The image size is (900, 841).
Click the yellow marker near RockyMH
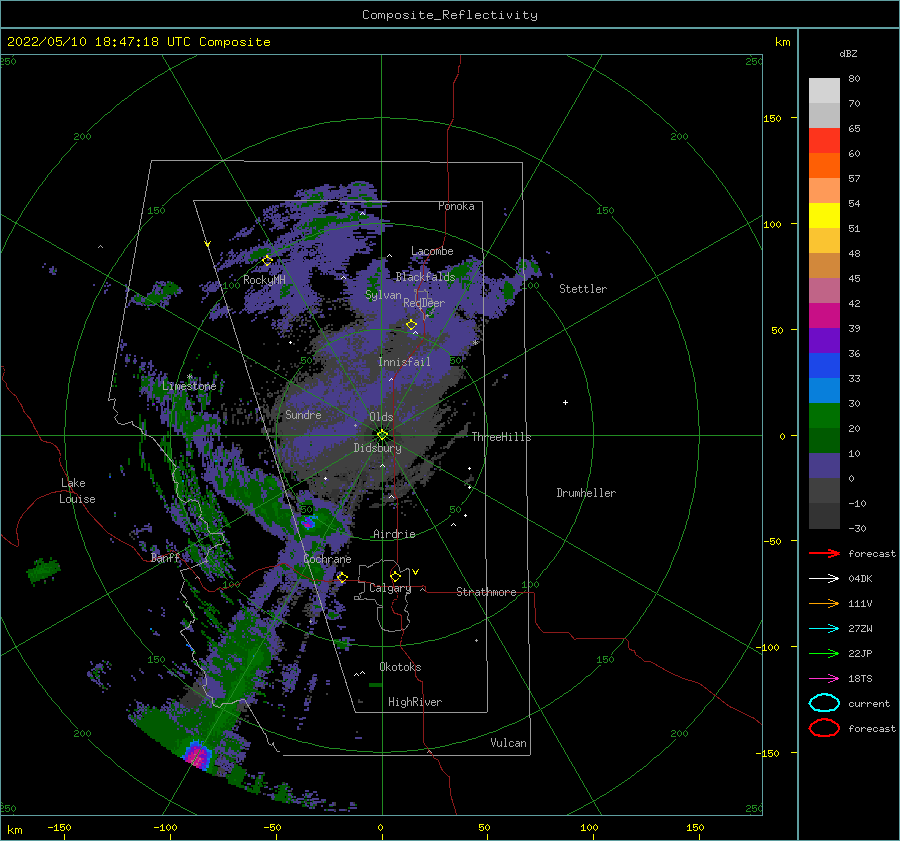tap(267, 261)
